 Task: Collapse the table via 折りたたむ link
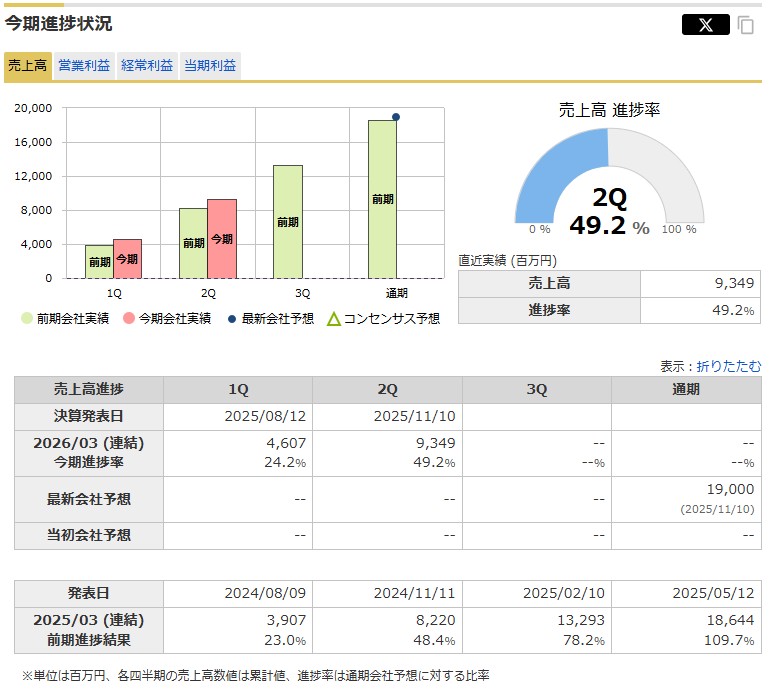click(x=728, y=366)
